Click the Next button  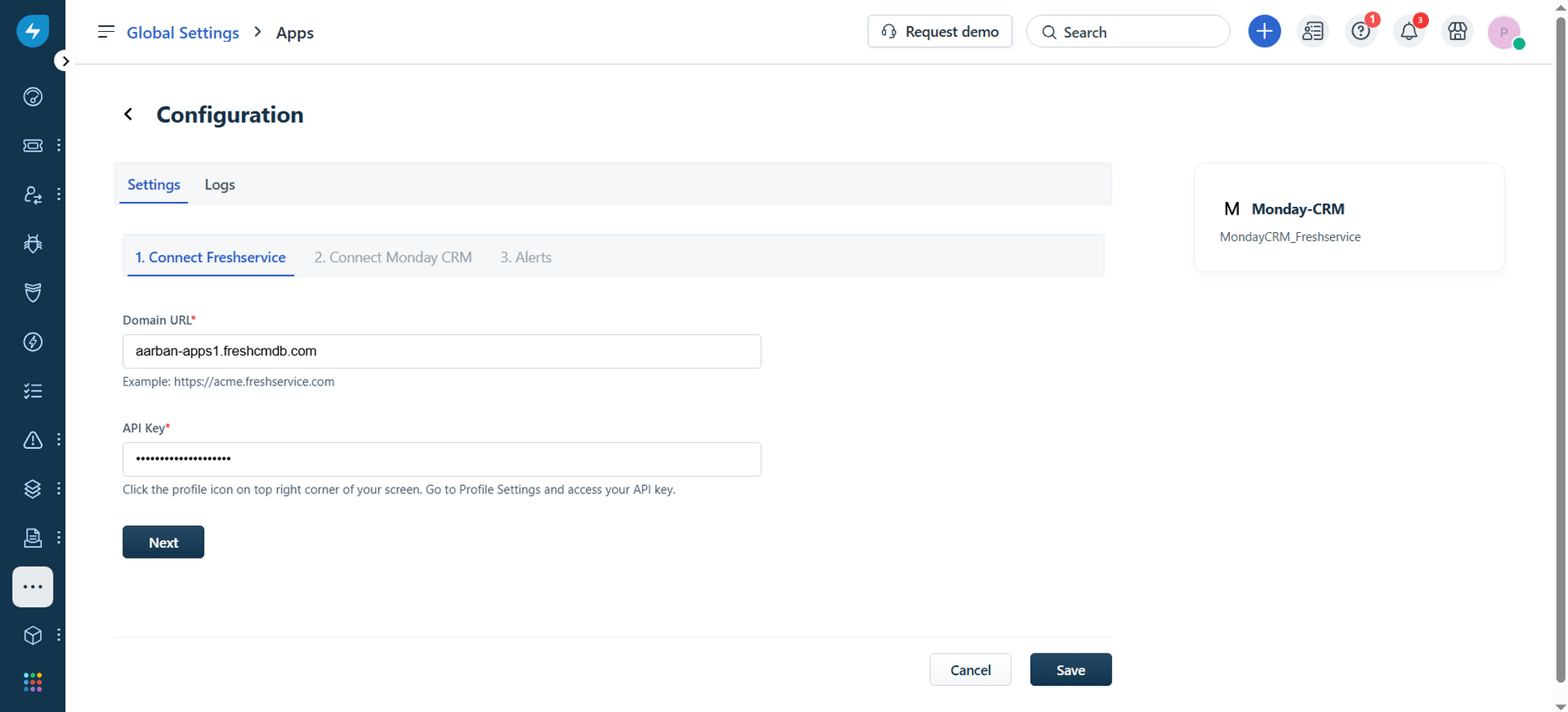[163, 542]
